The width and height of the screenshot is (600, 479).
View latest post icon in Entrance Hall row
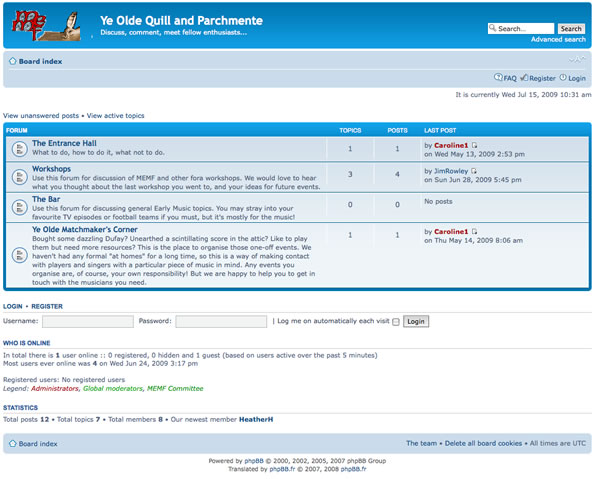(x=474, y=145)
